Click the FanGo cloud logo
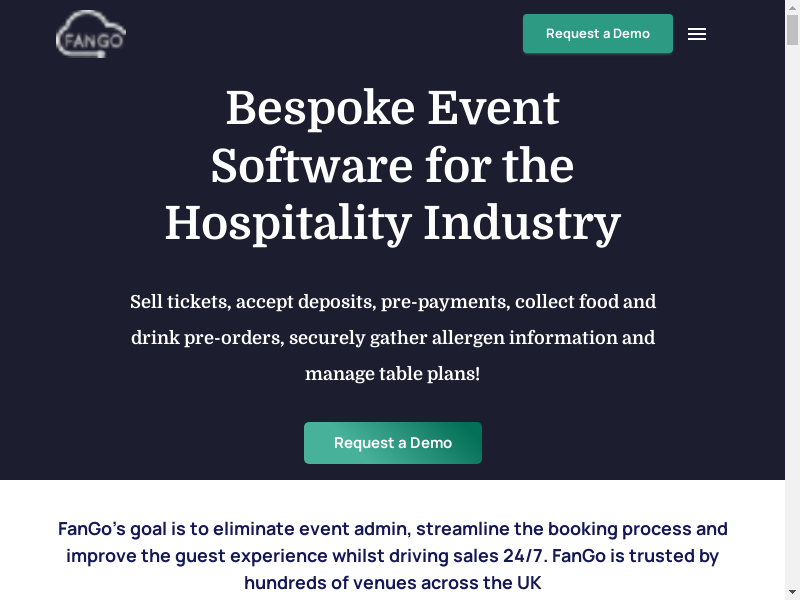Viewport: 800px width, 600px height. point(90,34)
